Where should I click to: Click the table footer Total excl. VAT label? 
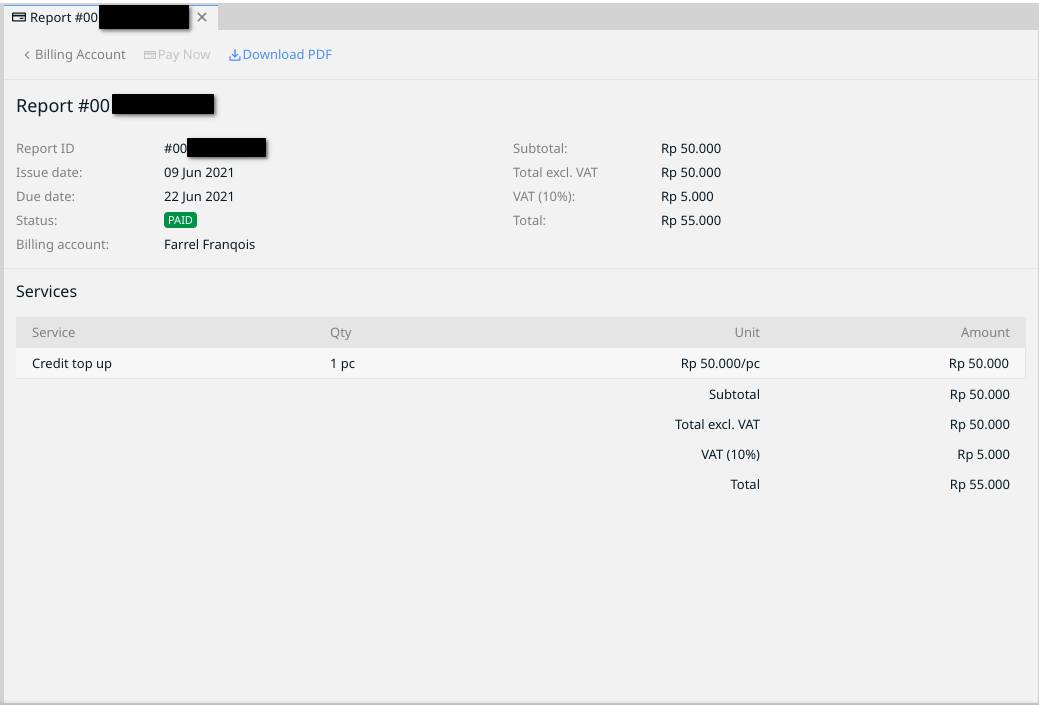[717, 424]
